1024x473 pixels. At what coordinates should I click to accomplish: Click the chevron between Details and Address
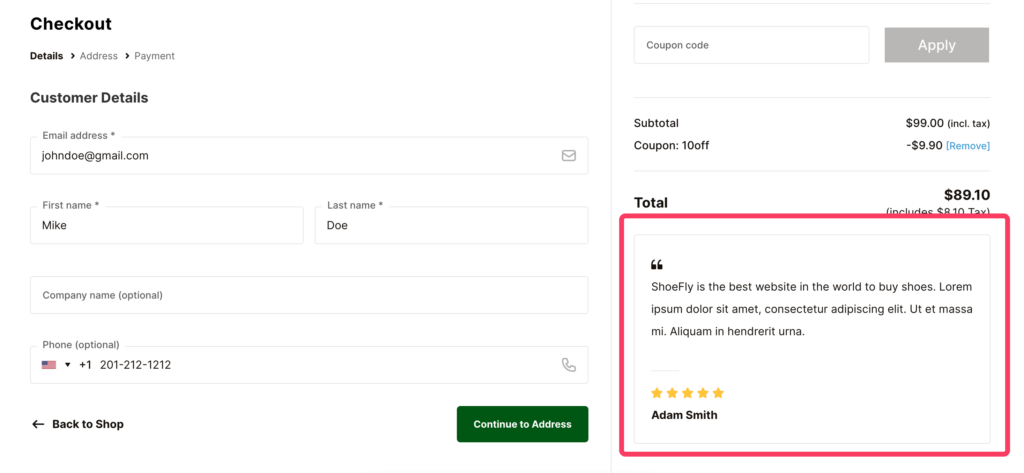pyautogui.click(x=72, y=56)
